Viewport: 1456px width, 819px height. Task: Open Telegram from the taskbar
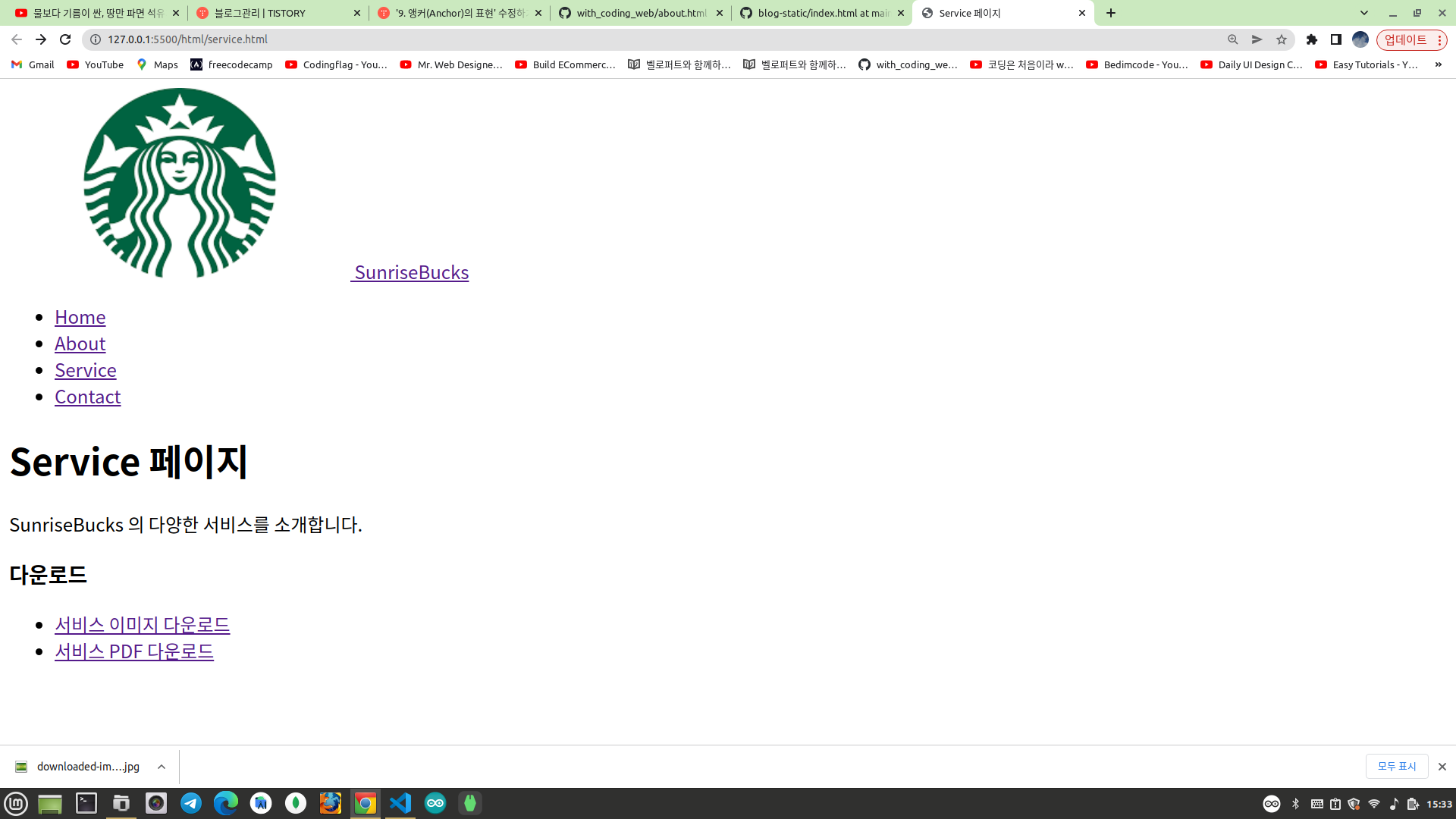(191, 803)
